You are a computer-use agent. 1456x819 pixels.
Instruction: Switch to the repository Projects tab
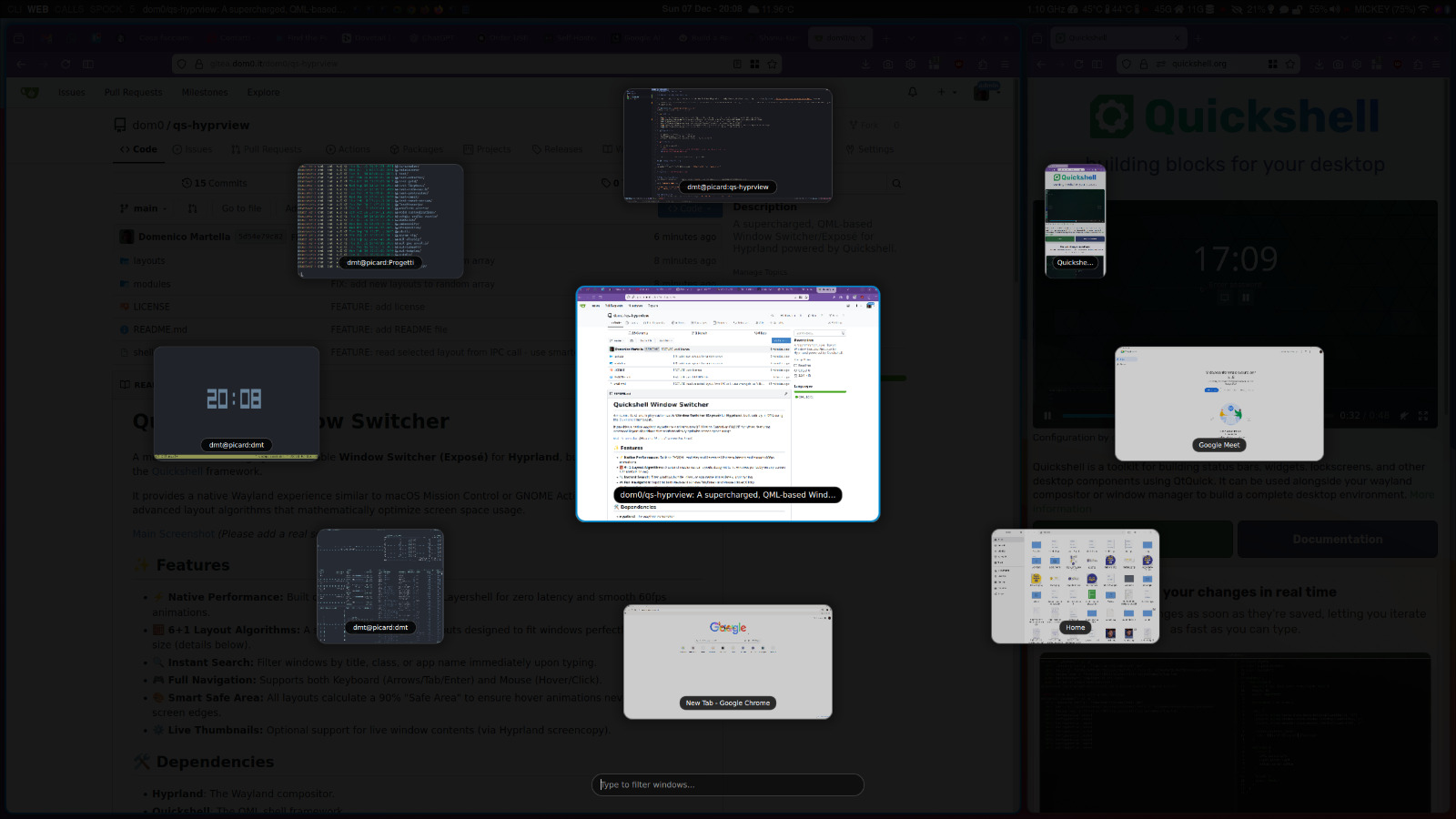tap(487, 149)
